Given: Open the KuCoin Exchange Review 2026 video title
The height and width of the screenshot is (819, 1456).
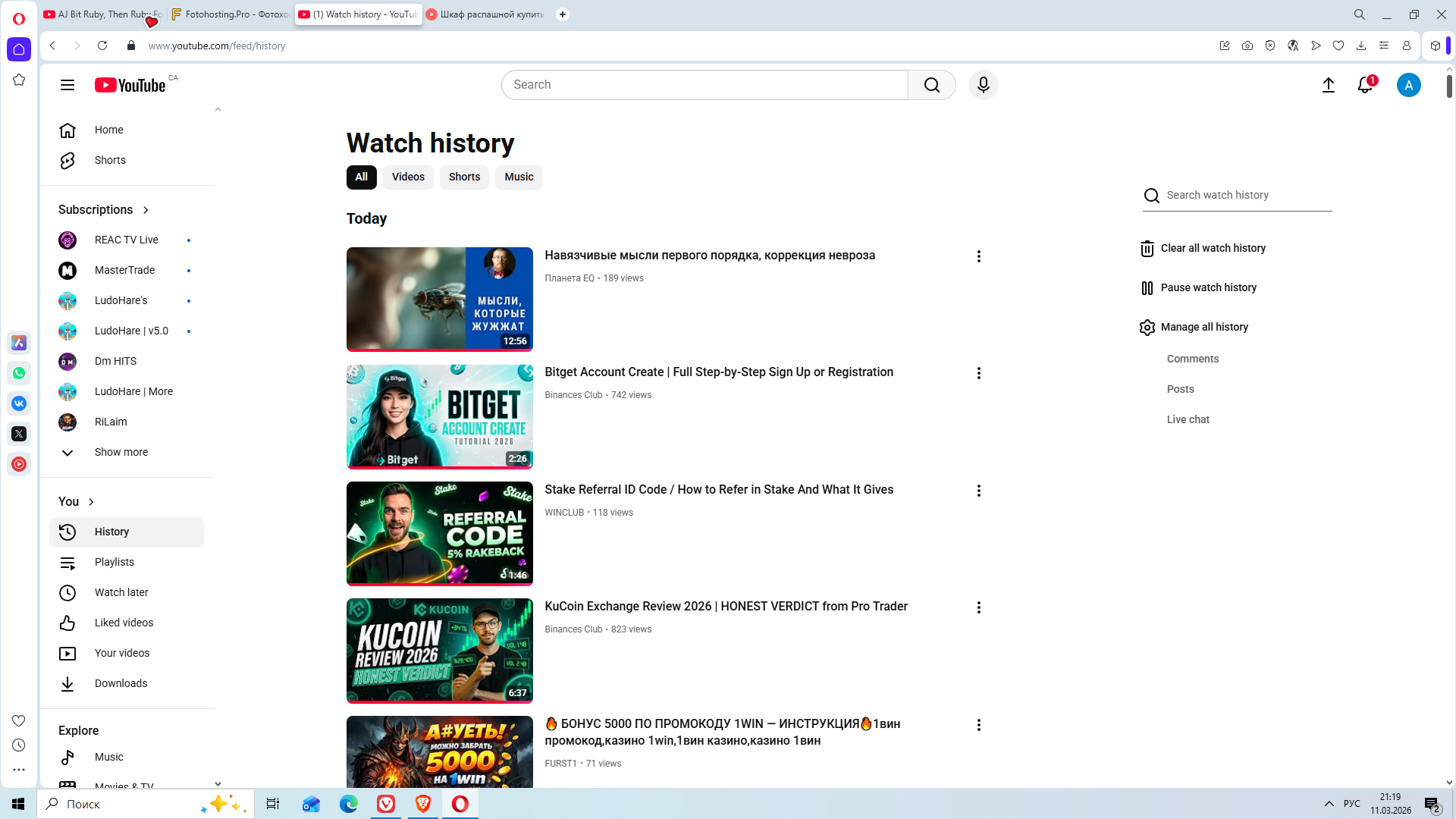Looking at the screenshot, I should click(726, 606).
